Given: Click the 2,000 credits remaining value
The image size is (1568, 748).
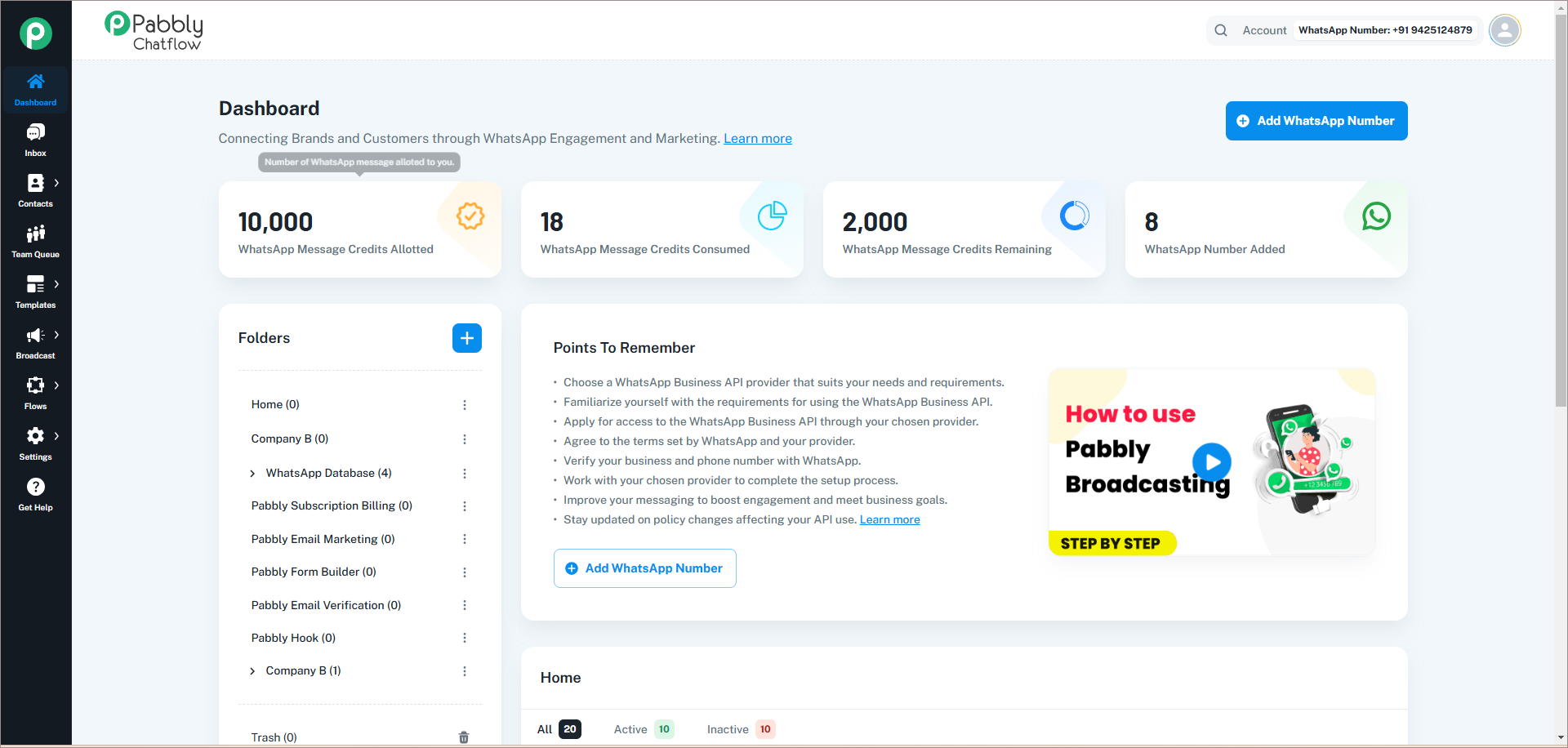Looking at the screenshot, I should 875,222.
